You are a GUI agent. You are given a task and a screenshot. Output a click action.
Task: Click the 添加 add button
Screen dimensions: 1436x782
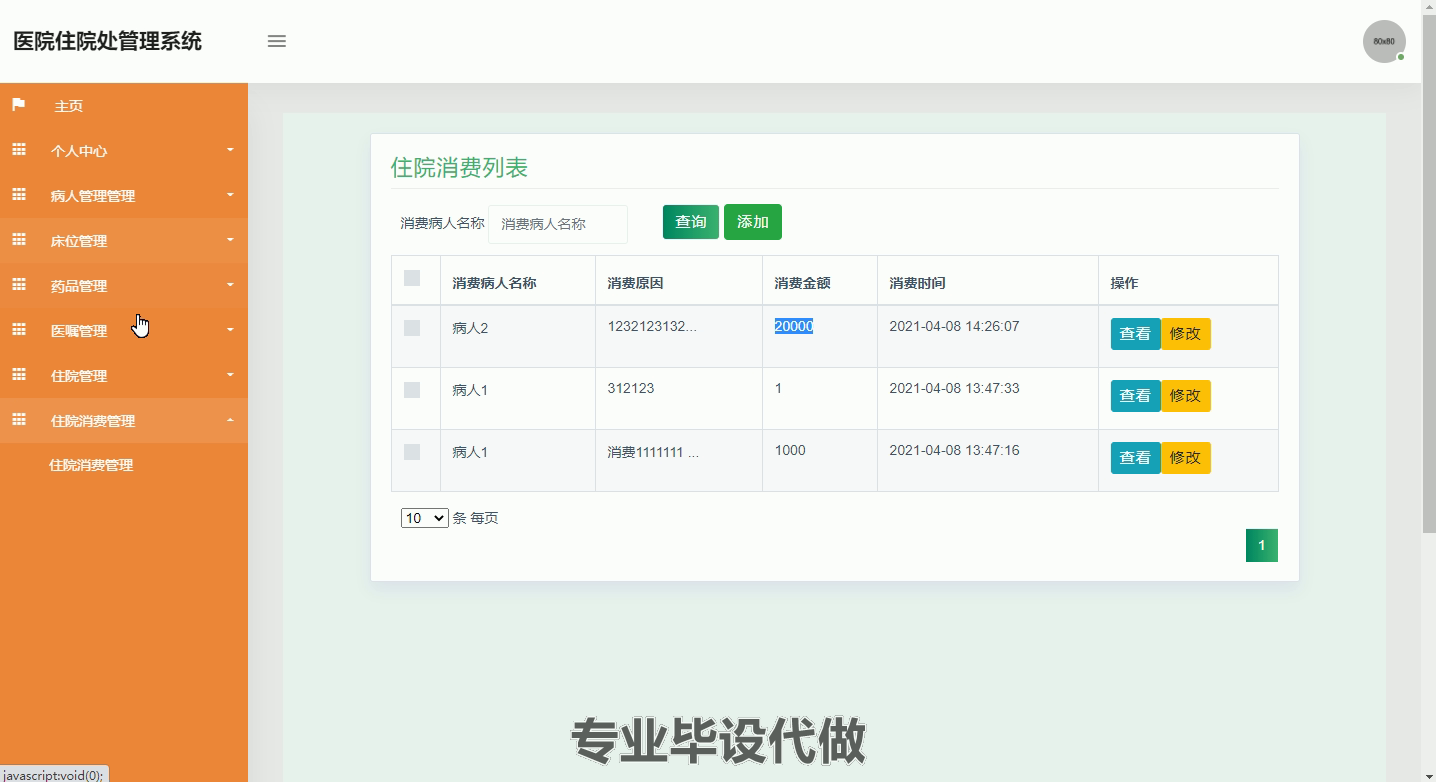coord(753,222)
